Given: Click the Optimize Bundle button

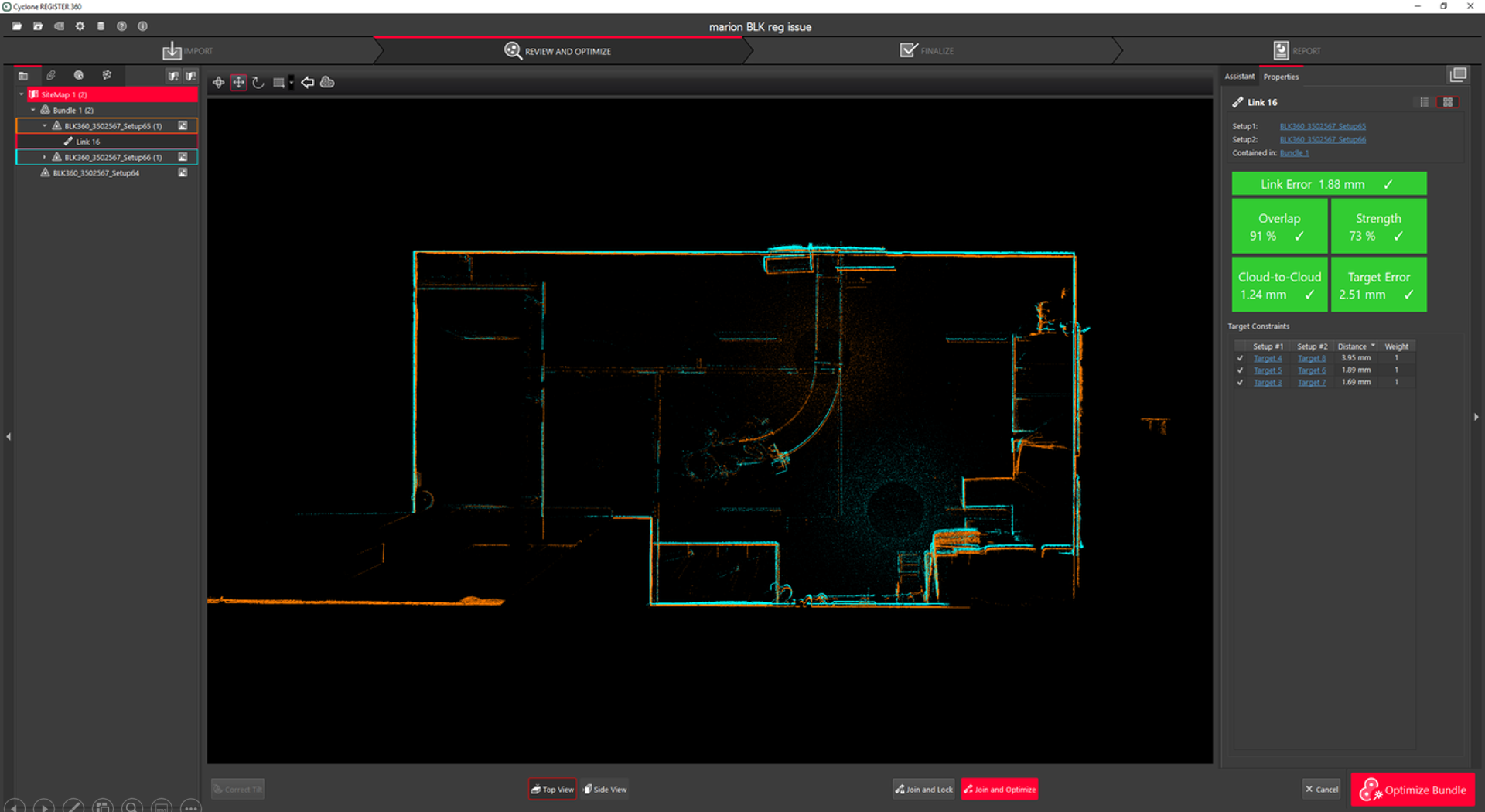Looking at the screenshot, I should [1413, 790].
